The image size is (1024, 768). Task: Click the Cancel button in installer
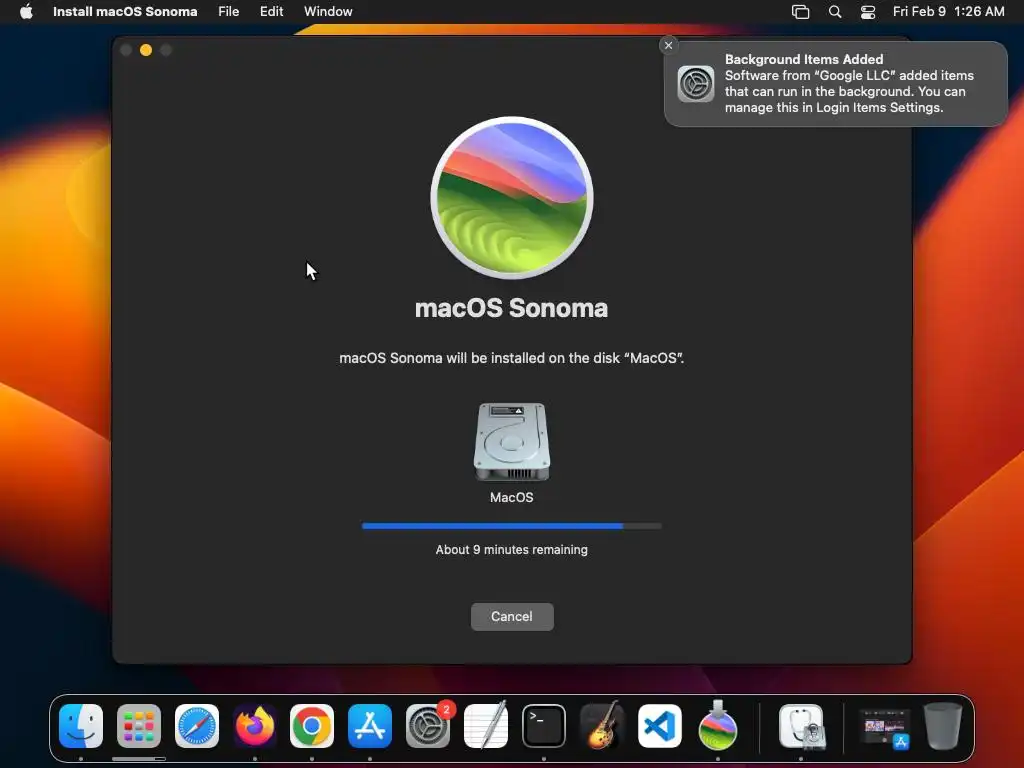pos(512,616)
